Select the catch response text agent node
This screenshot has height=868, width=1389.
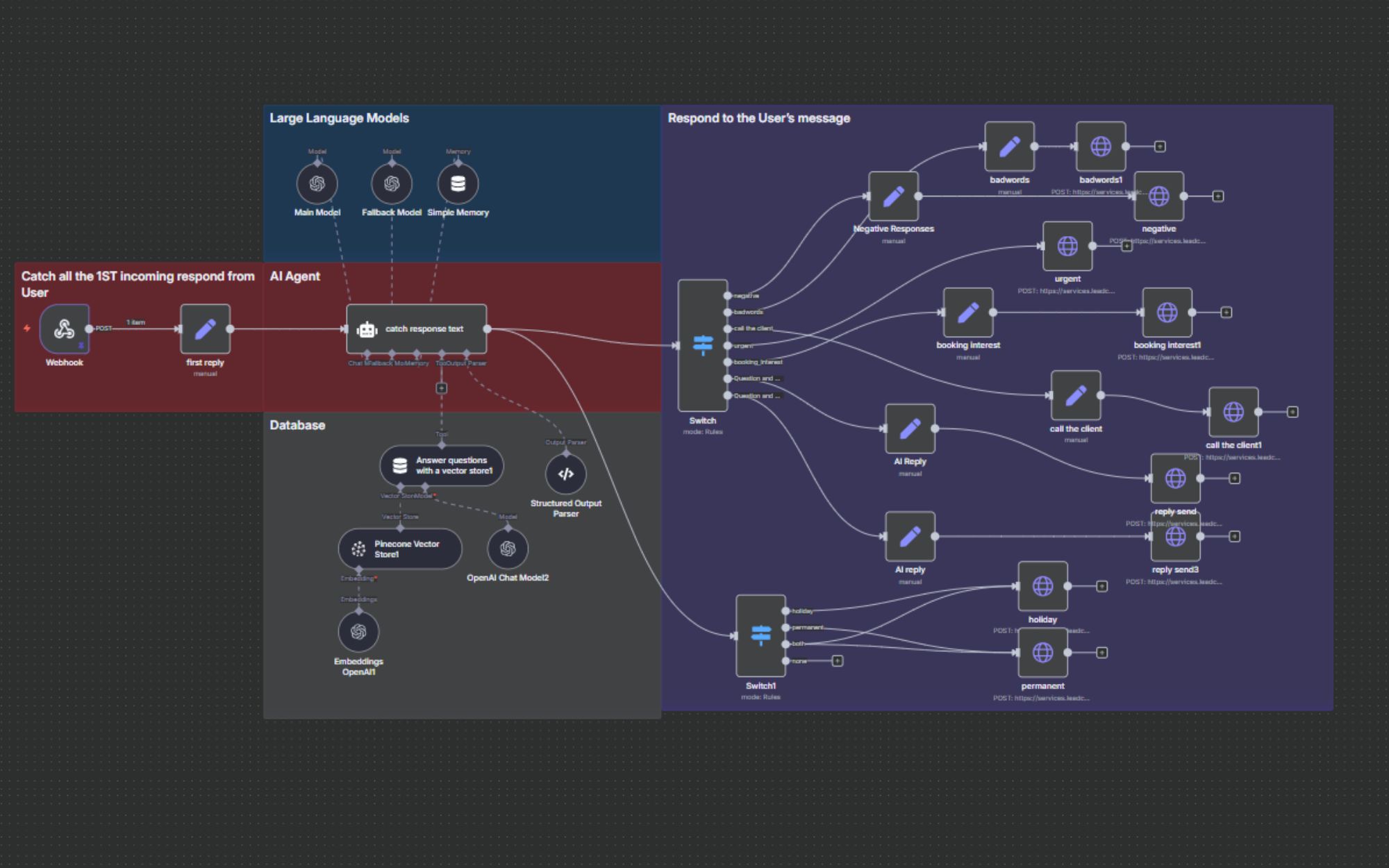(x=417, y=329)
